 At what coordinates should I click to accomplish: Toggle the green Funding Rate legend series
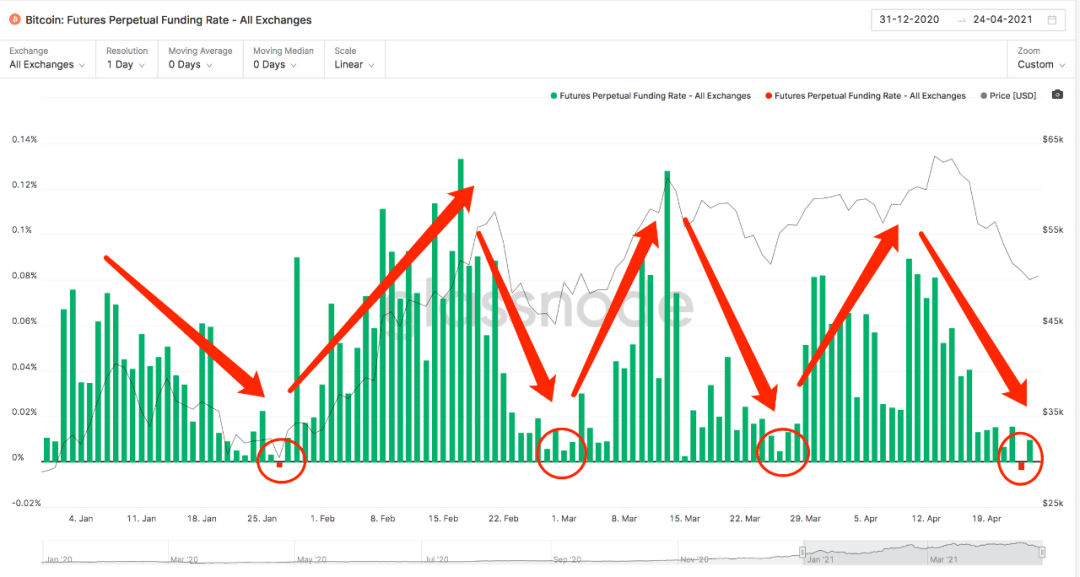(x=651, y=96)
